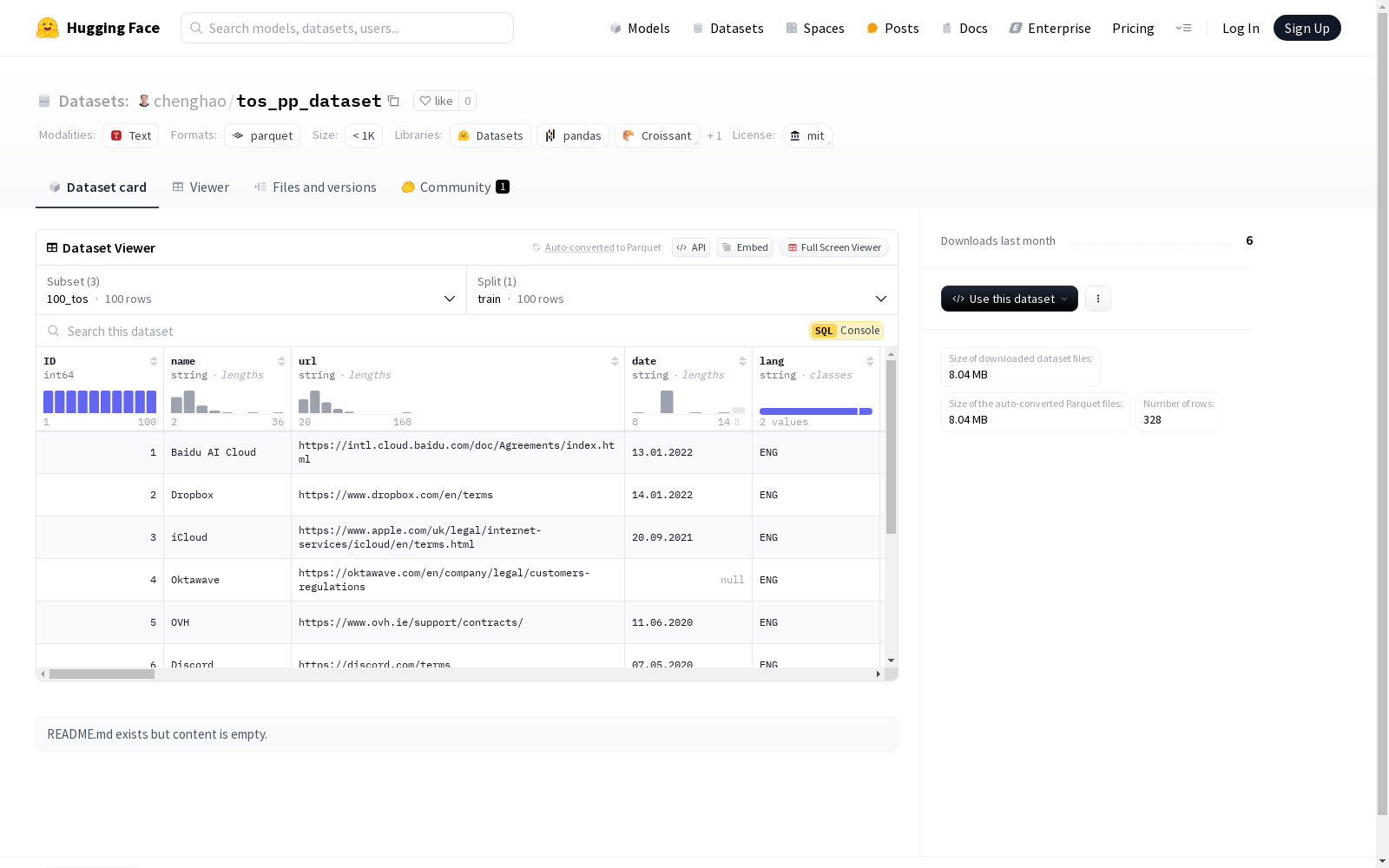Select the Baidu AI Cloud name cell

tap(227, 452)
